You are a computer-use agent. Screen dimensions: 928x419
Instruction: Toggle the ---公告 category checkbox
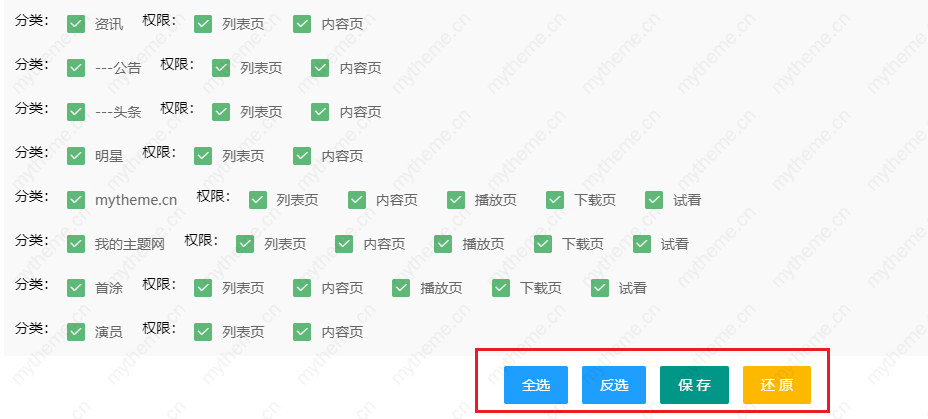(76, 68)
